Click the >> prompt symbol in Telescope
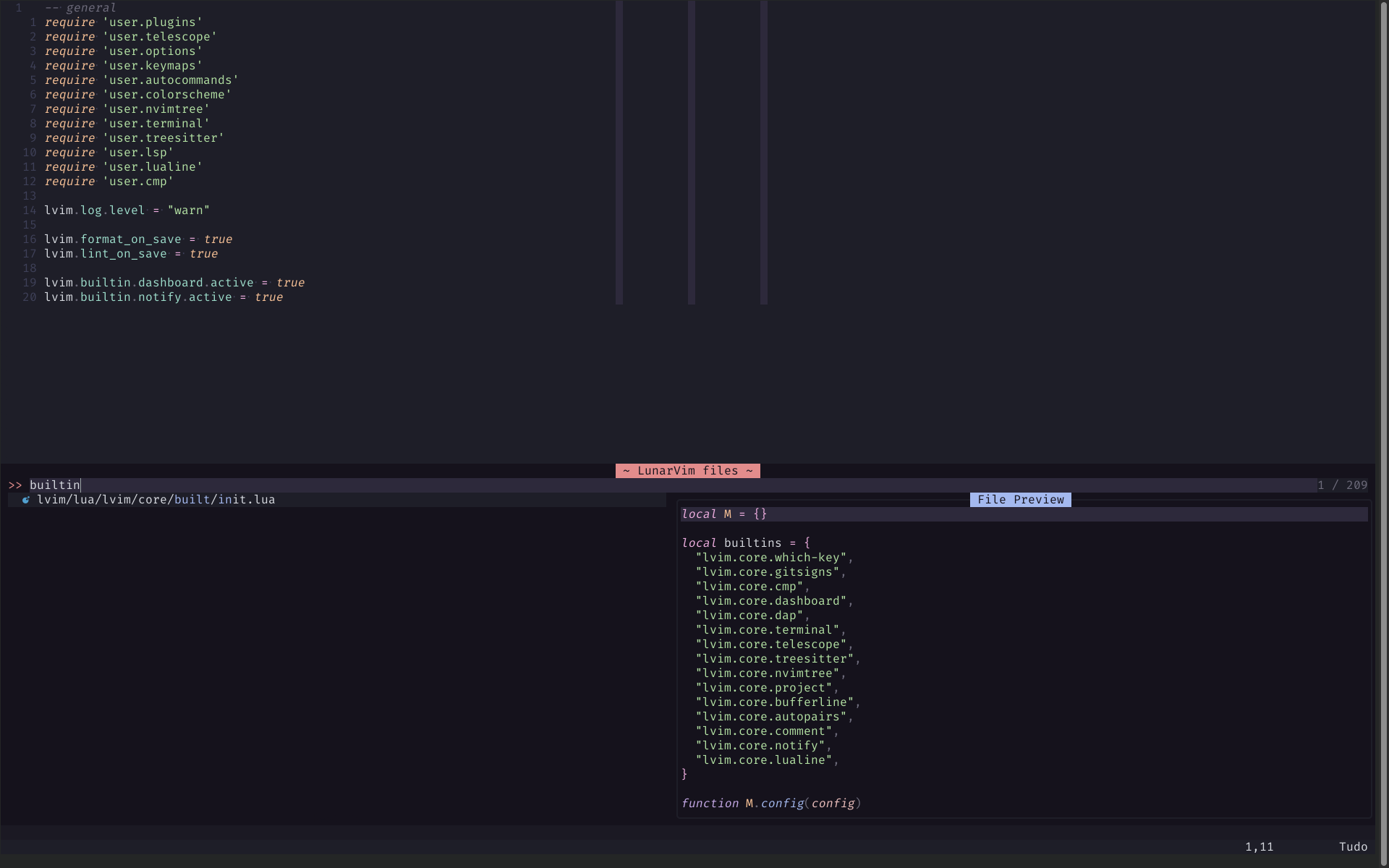The width and height of the screenshot is (1389, 868). (15, 485)
